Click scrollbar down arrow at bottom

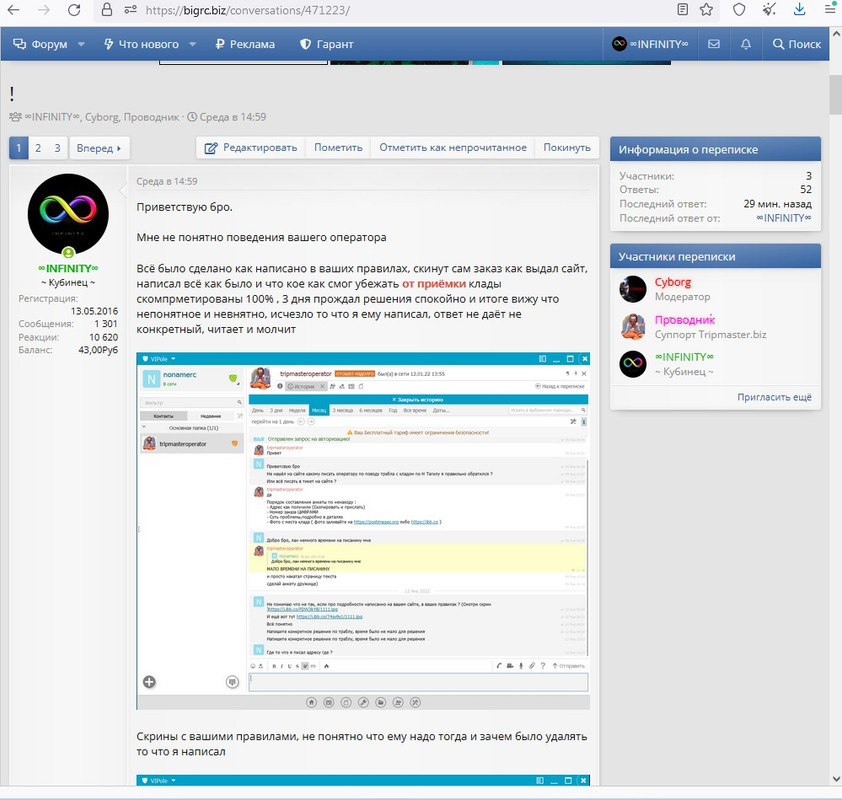click(836, 779)
